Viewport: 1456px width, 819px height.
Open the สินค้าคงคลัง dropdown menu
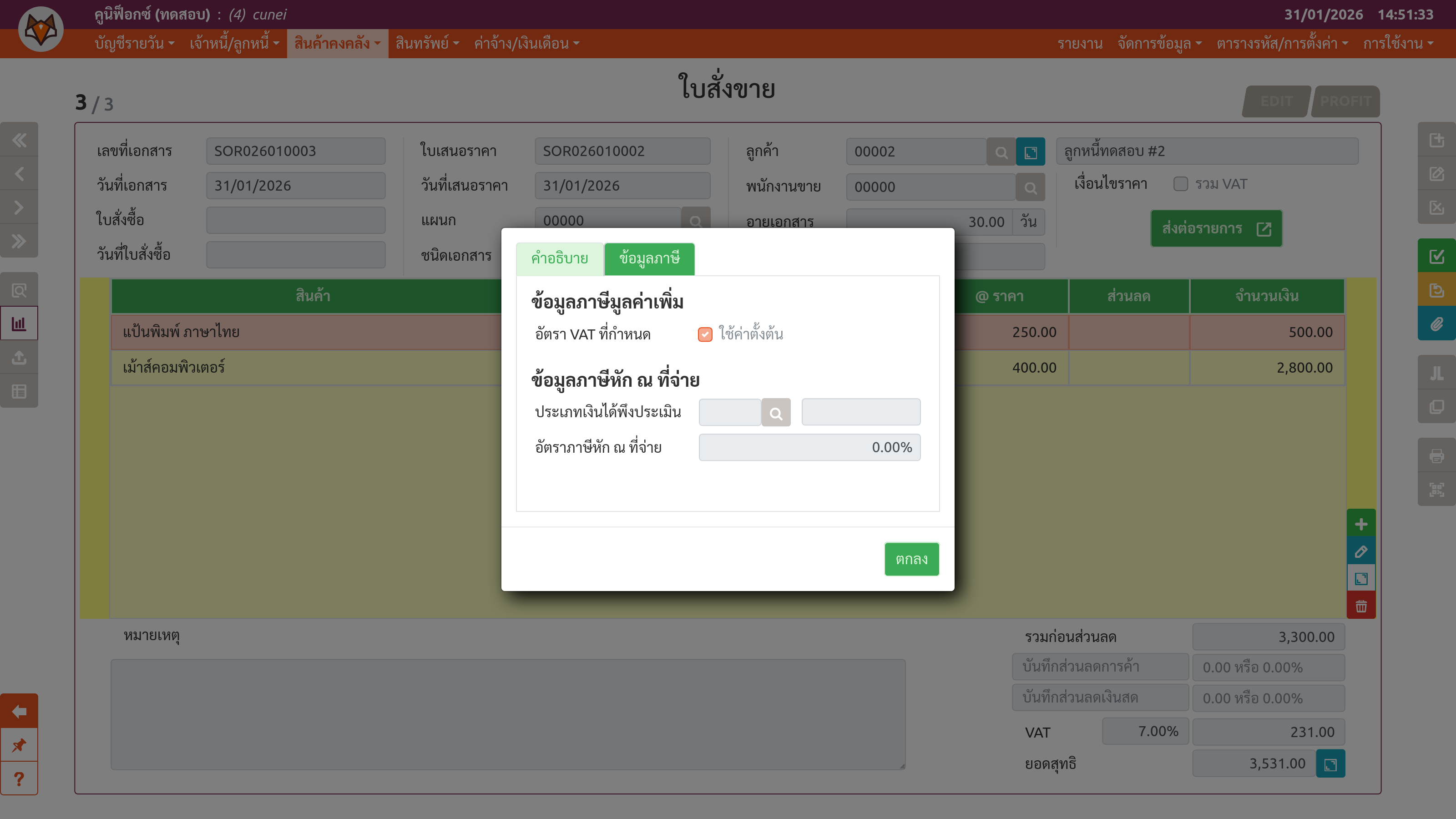337,44
